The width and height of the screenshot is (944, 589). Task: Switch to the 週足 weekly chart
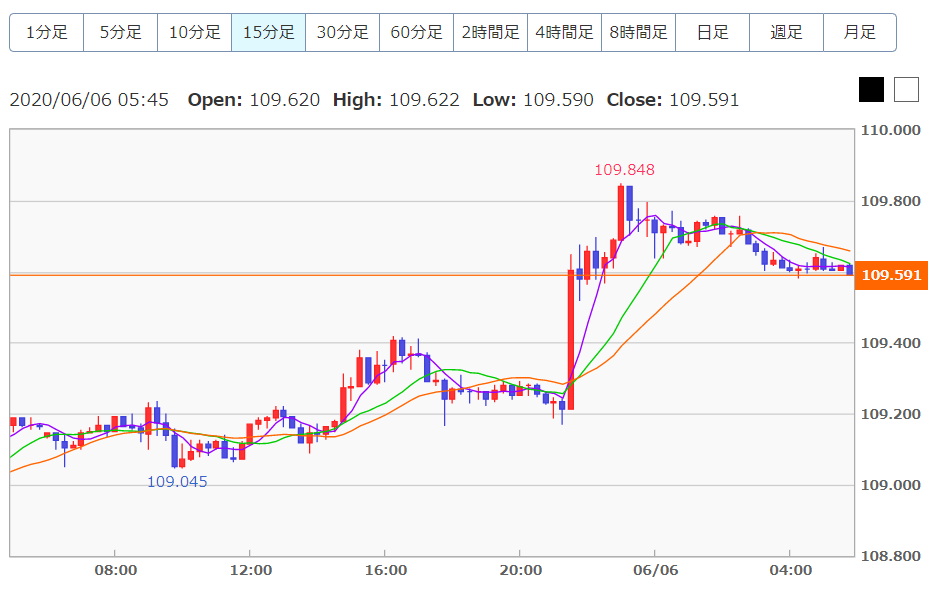[x=787, y=33]
